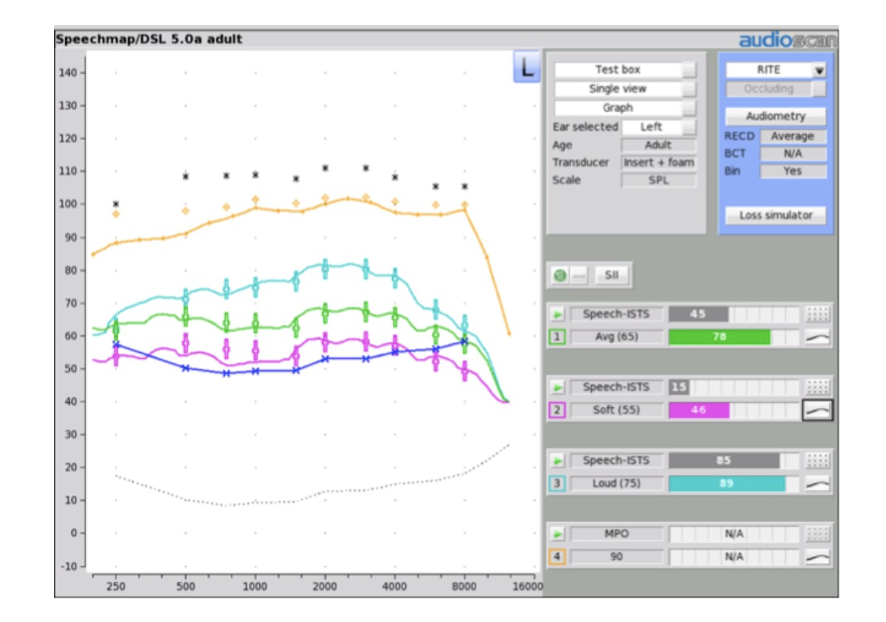Play the Speech-ISTS stimulus for test 1
Screen dimensions: 886x622
pyautogui.click(x=557, y=314)
